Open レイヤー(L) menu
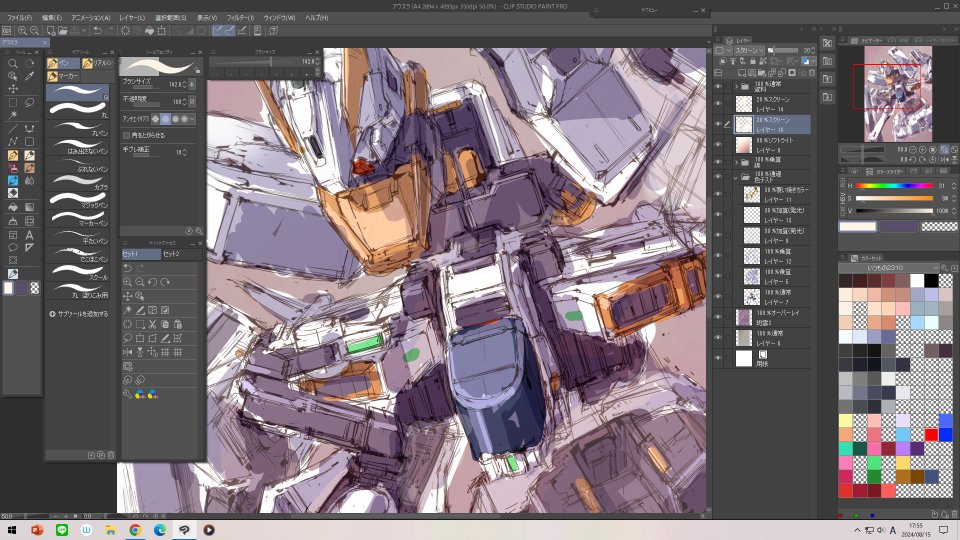This screenshot has height=540, width=960. (x=132, y=18)
